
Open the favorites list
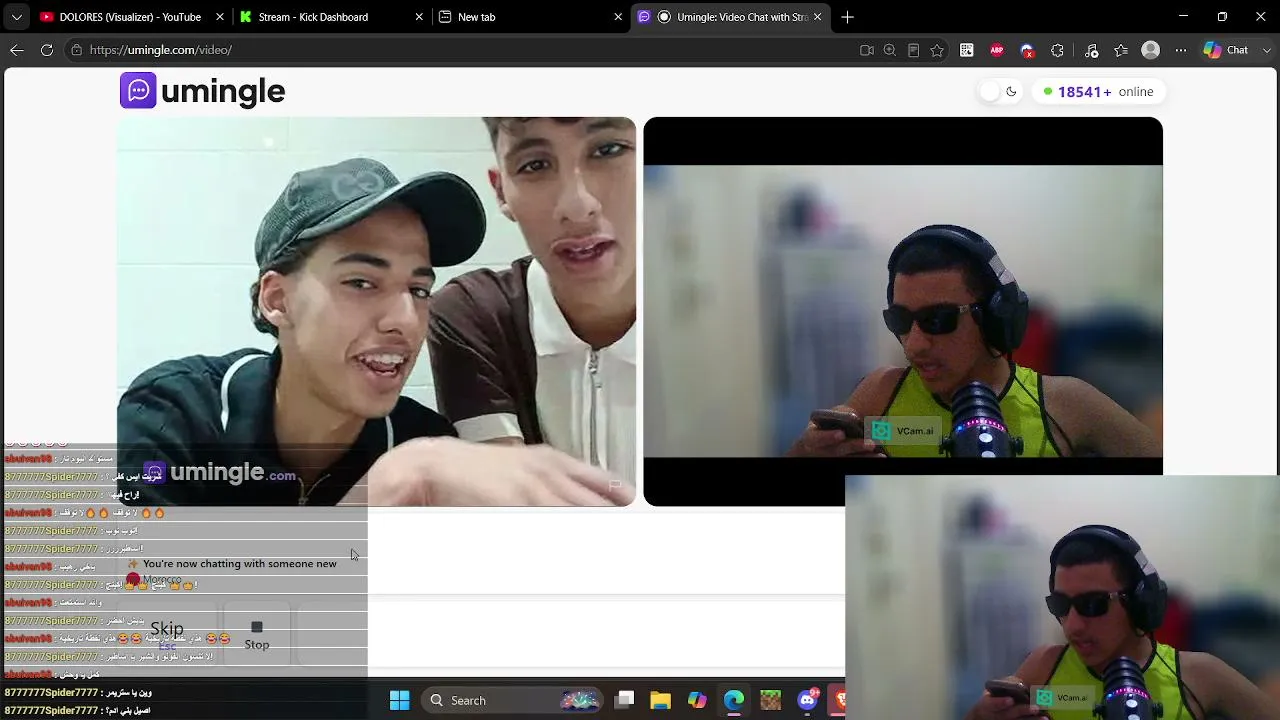(1121, 50)
